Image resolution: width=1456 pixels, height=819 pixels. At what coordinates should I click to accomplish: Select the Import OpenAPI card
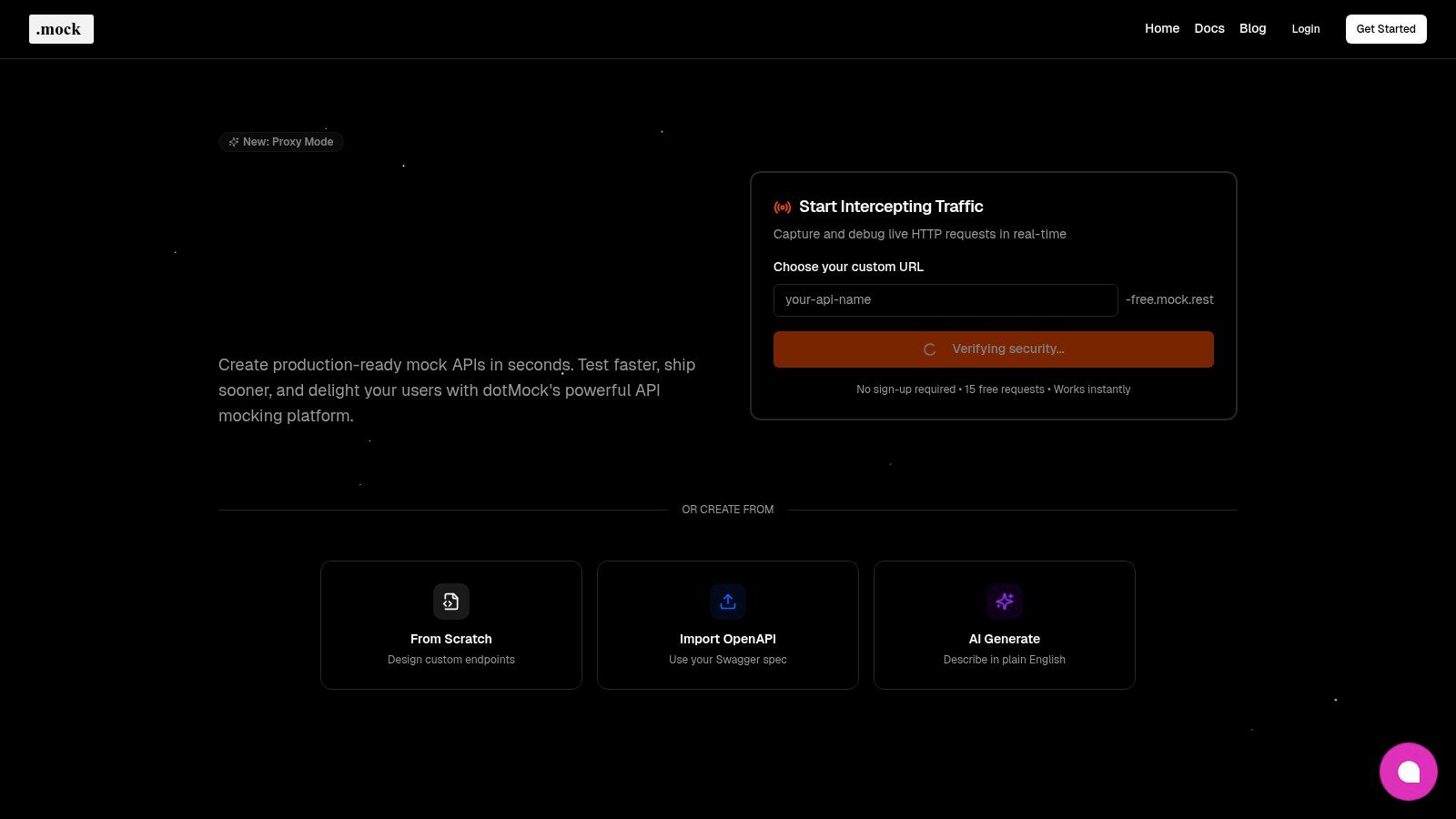(x=728, y=624)
